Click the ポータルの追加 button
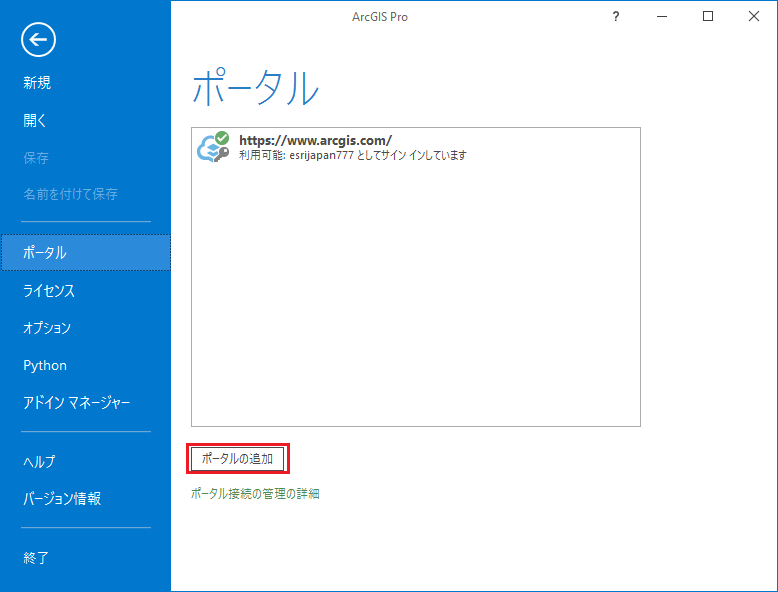 click(238, 459)
